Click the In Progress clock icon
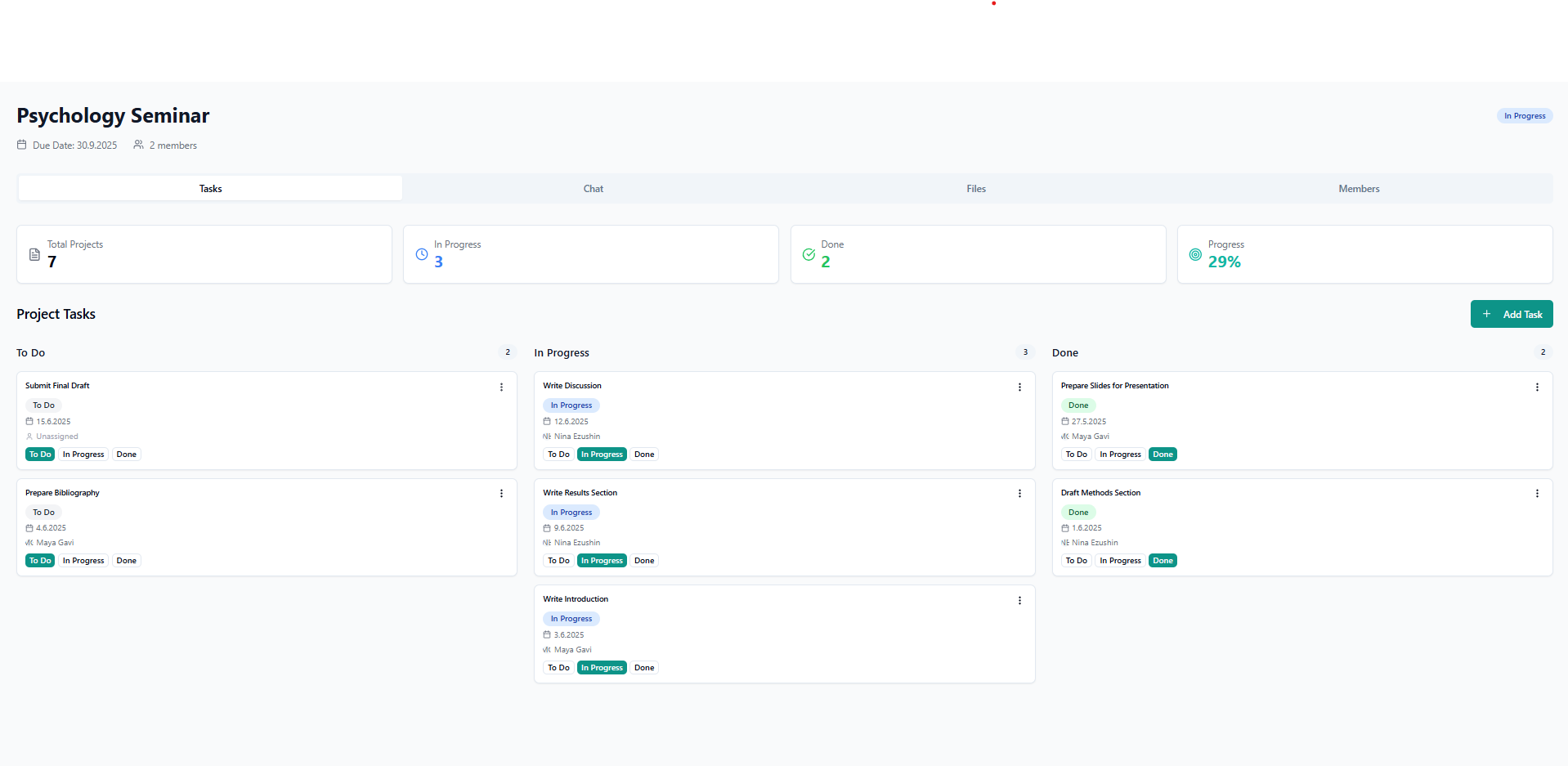 (x=422, y=254)
